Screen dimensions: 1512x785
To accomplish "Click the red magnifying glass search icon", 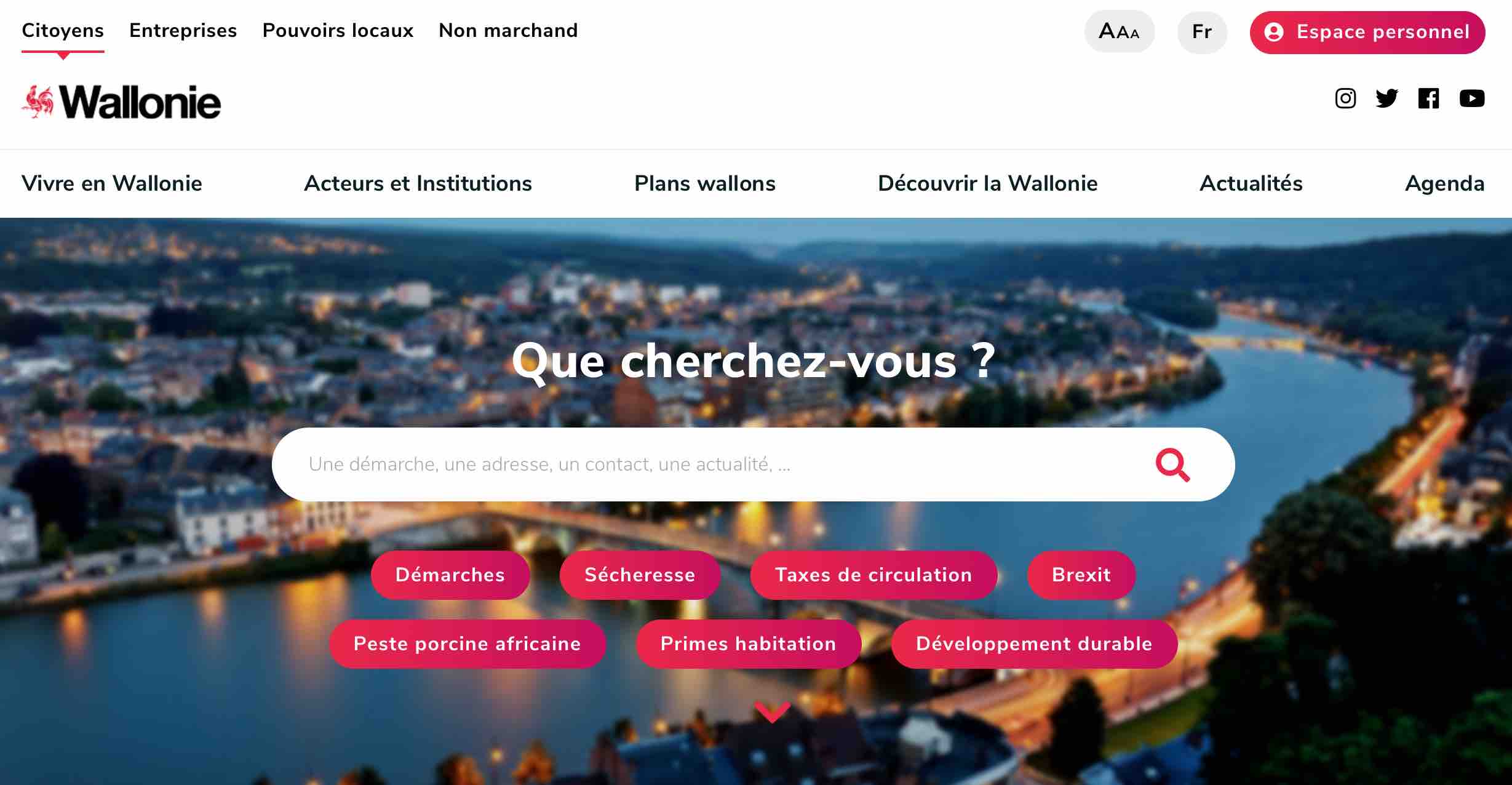I will point(1172,465).
